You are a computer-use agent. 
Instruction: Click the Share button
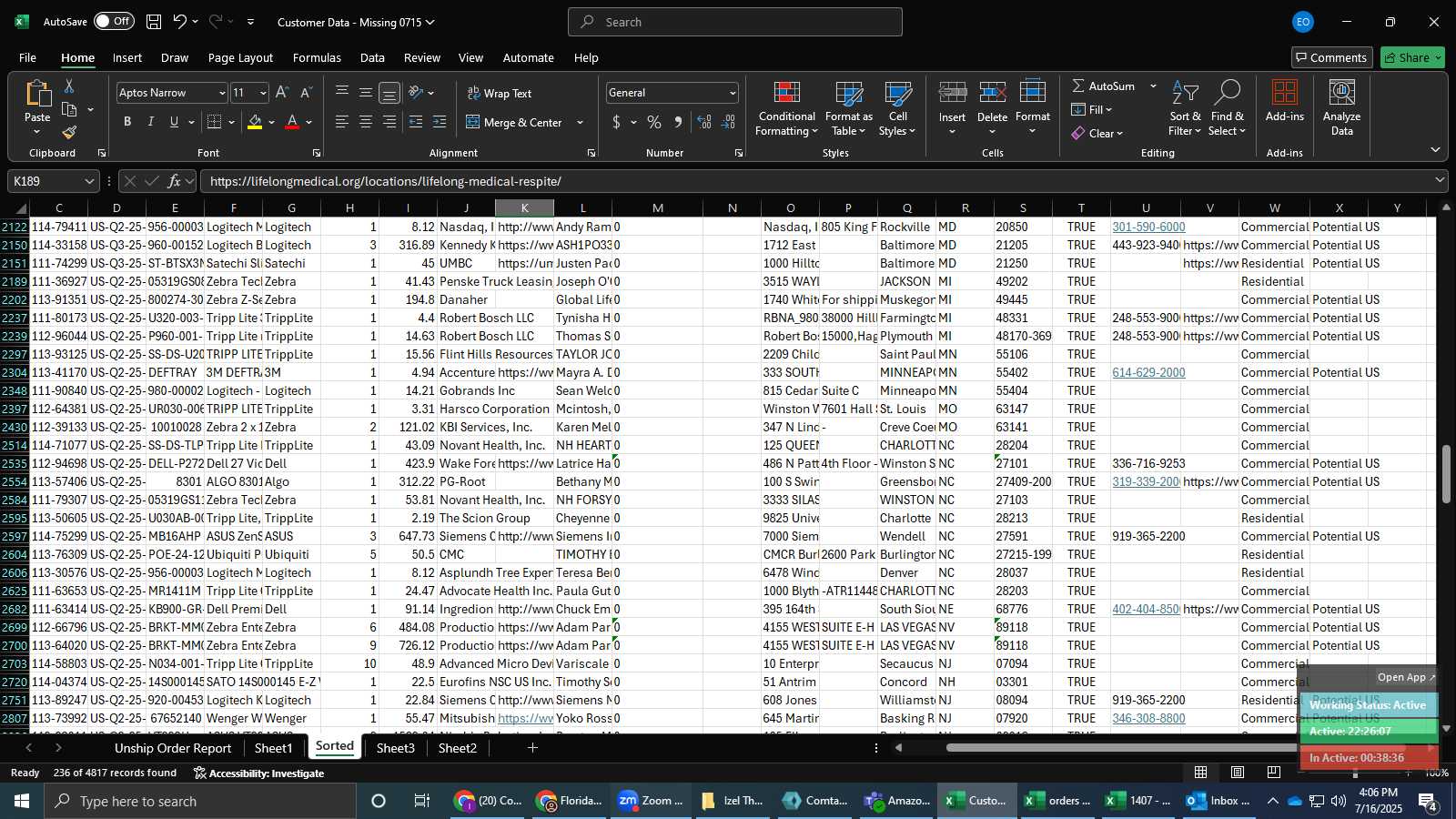click(x=1412, y=57)
